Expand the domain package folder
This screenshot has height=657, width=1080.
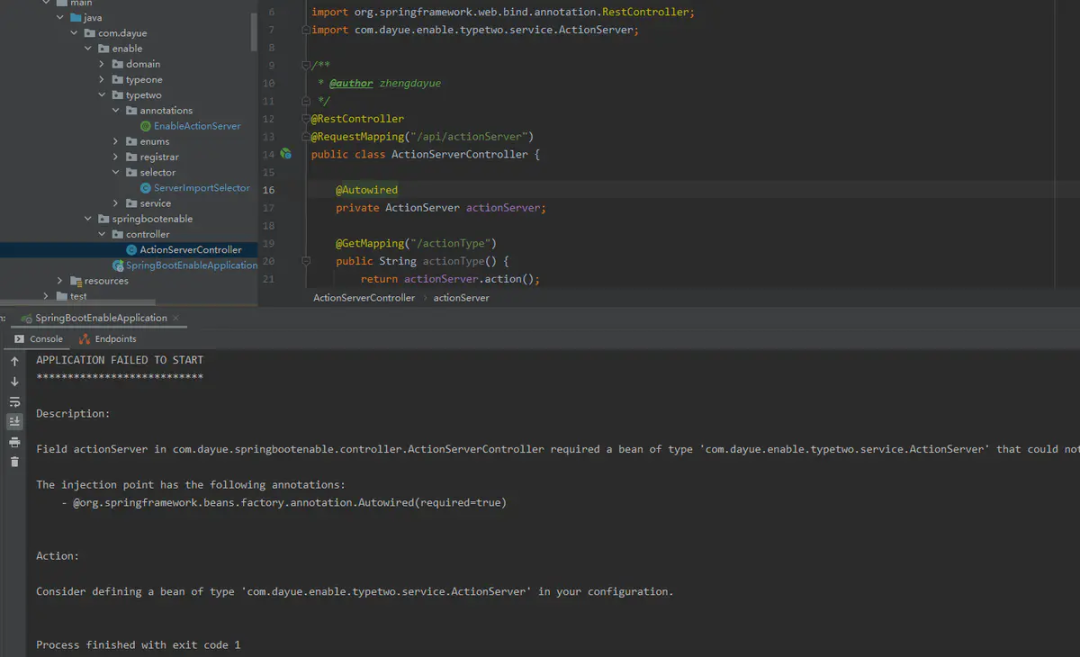tap(103, 64)
